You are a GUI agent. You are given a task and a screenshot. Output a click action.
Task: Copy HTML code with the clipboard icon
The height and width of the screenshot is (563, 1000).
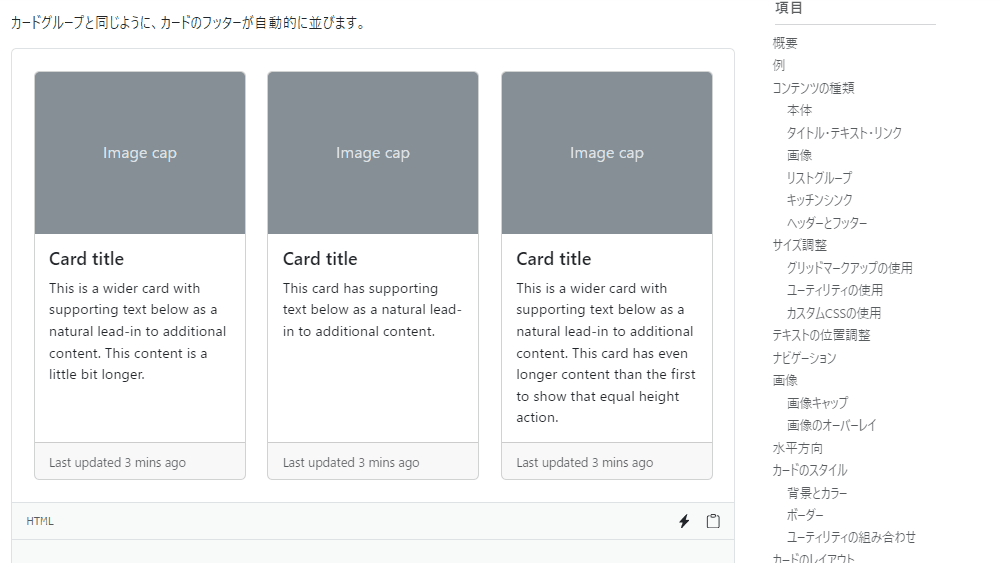[713, 522]
